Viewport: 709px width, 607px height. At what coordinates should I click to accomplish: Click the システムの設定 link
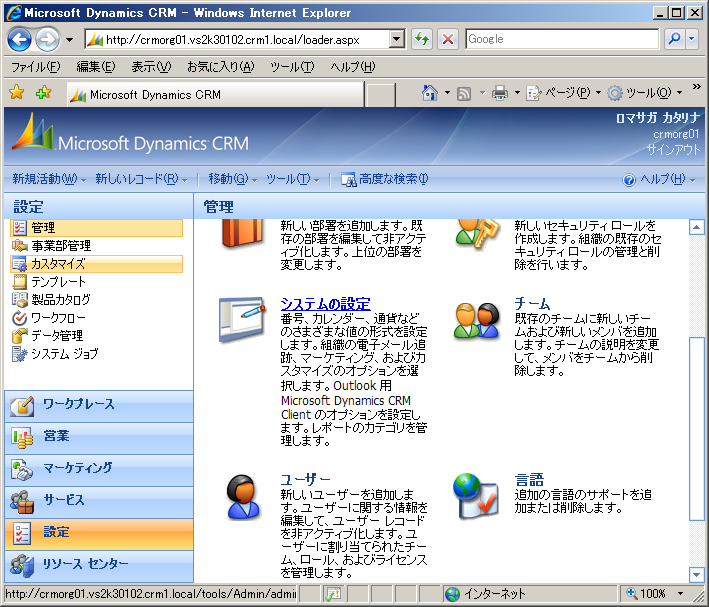point(325,304)
